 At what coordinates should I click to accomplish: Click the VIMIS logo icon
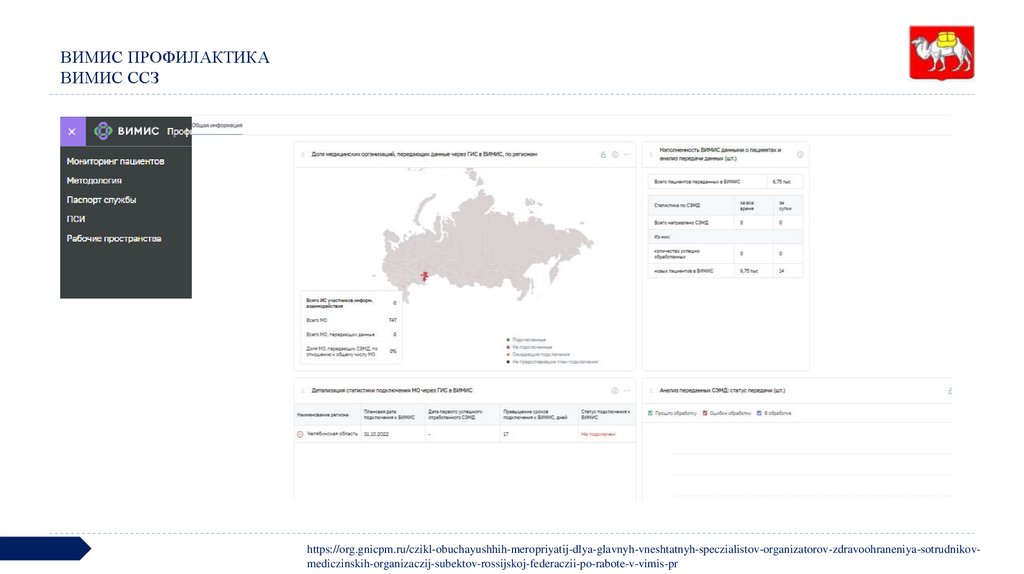coord(103,131)
